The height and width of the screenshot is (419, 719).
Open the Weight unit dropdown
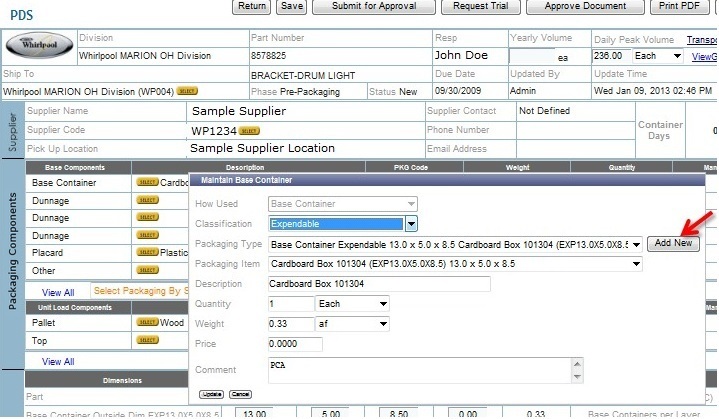click(352, 324)
